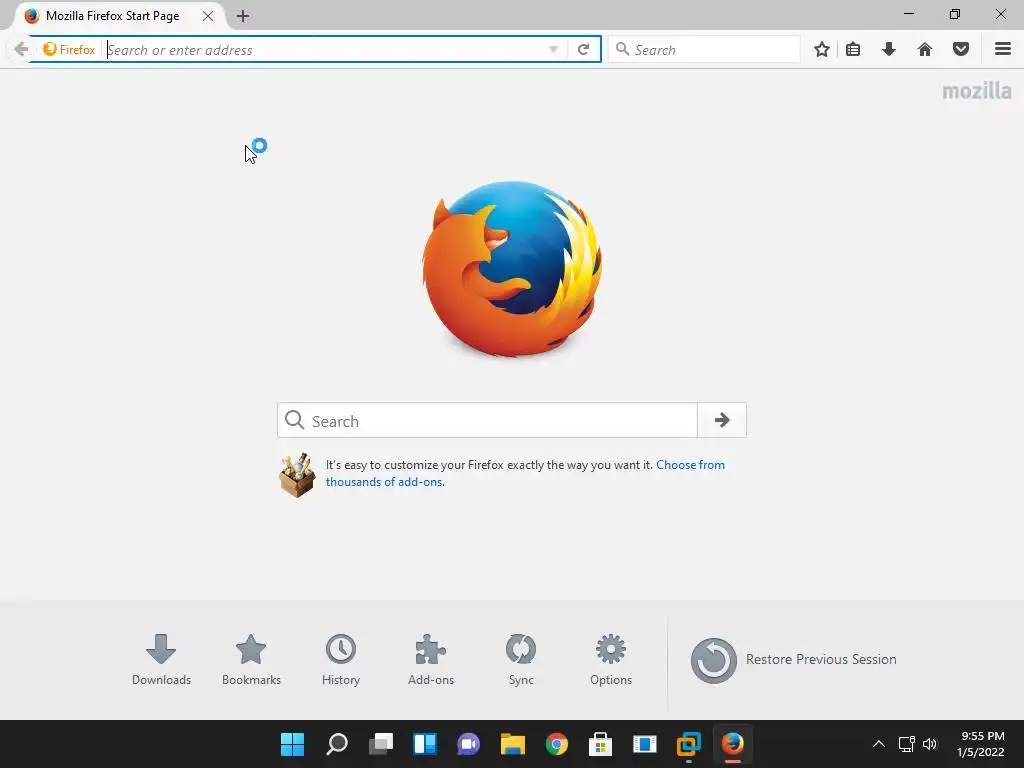This screenshot has width=1024, height=768.
Task: Open the VirtualBox-style taskbar app icon
Action: point(688,744)
